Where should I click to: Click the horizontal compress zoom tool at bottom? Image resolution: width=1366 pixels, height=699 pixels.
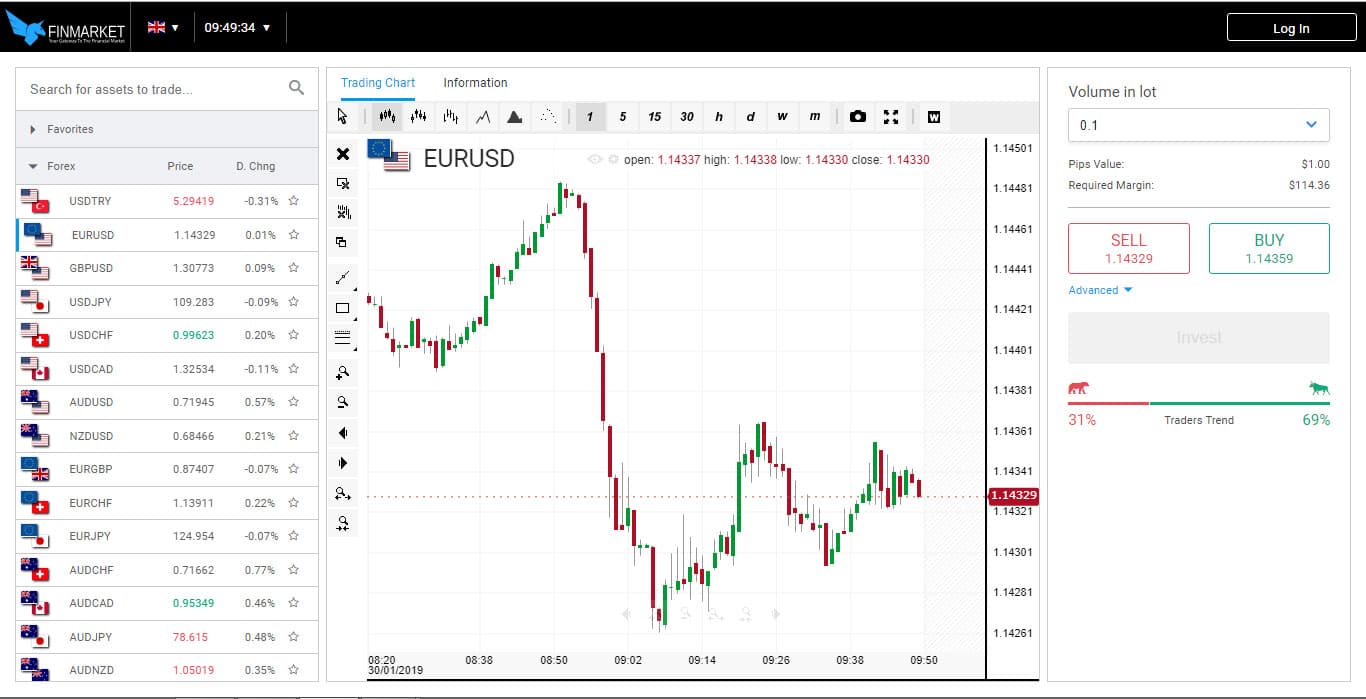pyautogui.click(x=343, y=523)
